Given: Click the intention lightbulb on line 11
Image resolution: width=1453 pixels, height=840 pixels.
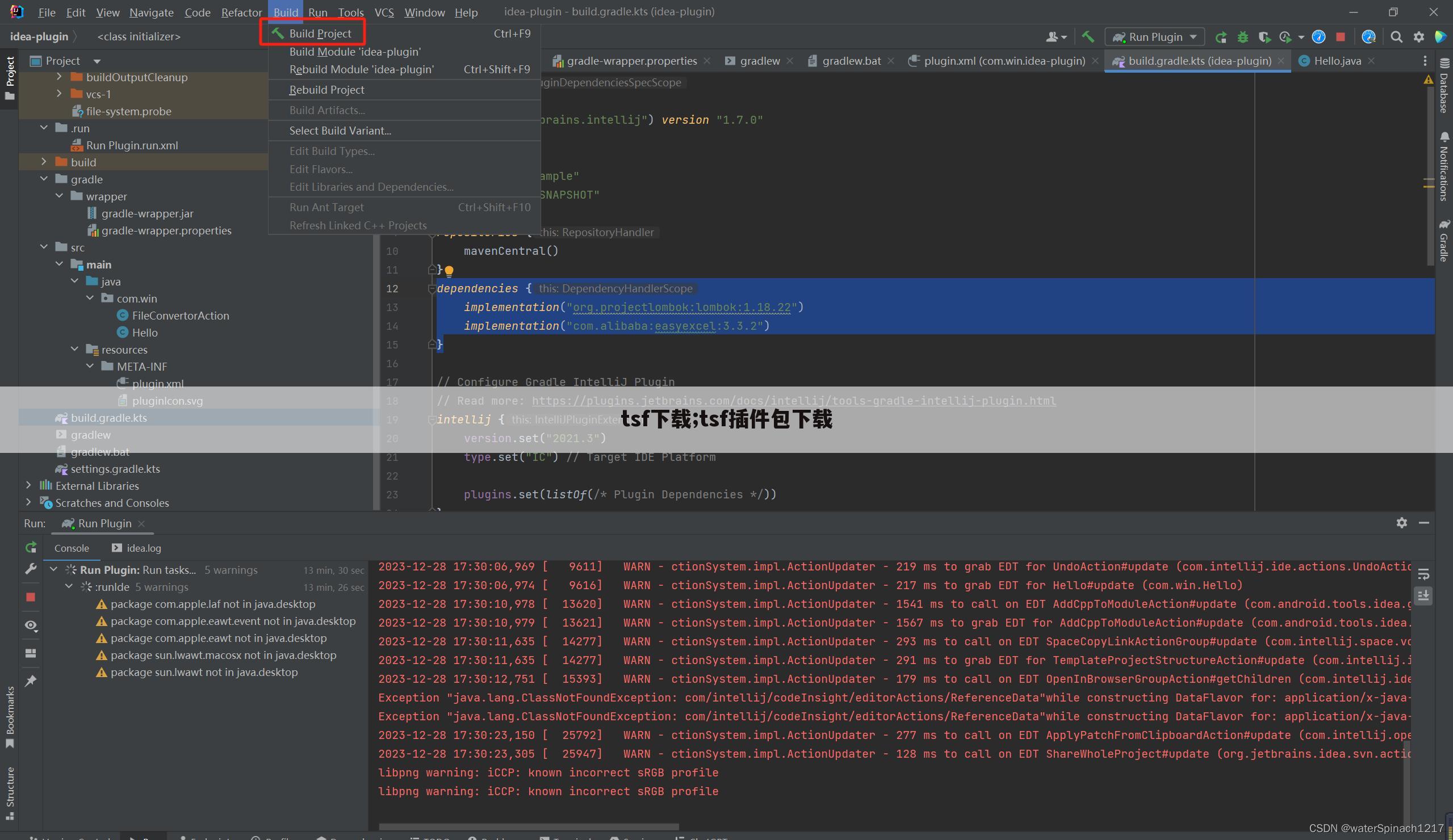Looking at the screenshot, I should coord(449,270).
